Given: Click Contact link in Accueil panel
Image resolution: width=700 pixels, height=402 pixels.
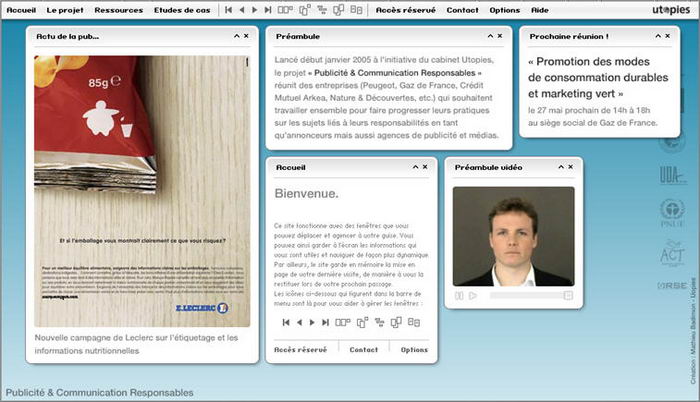Looking at the screenshot, I should click(364, 350).
